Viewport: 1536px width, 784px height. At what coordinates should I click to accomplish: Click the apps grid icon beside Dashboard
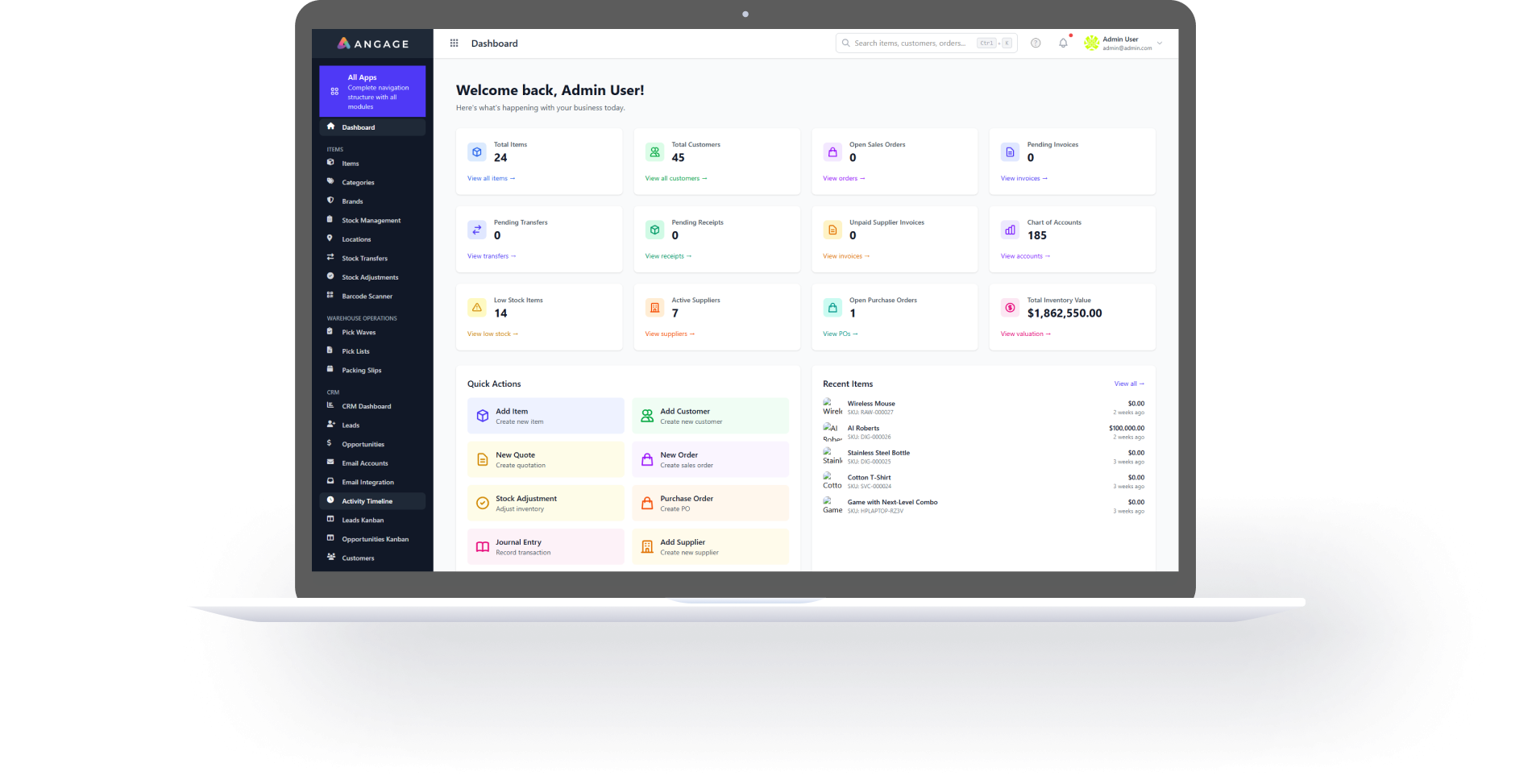pyautogui.click(x=454, y=44)
